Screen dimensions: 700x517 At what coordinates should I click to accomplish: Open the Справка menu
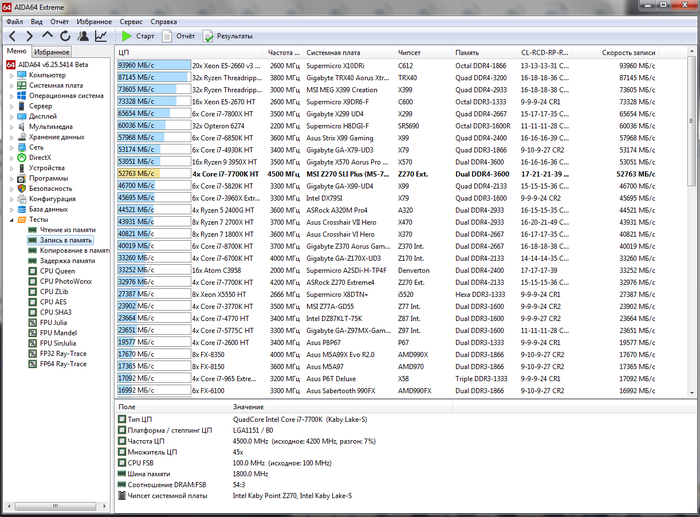click(164, 21)
